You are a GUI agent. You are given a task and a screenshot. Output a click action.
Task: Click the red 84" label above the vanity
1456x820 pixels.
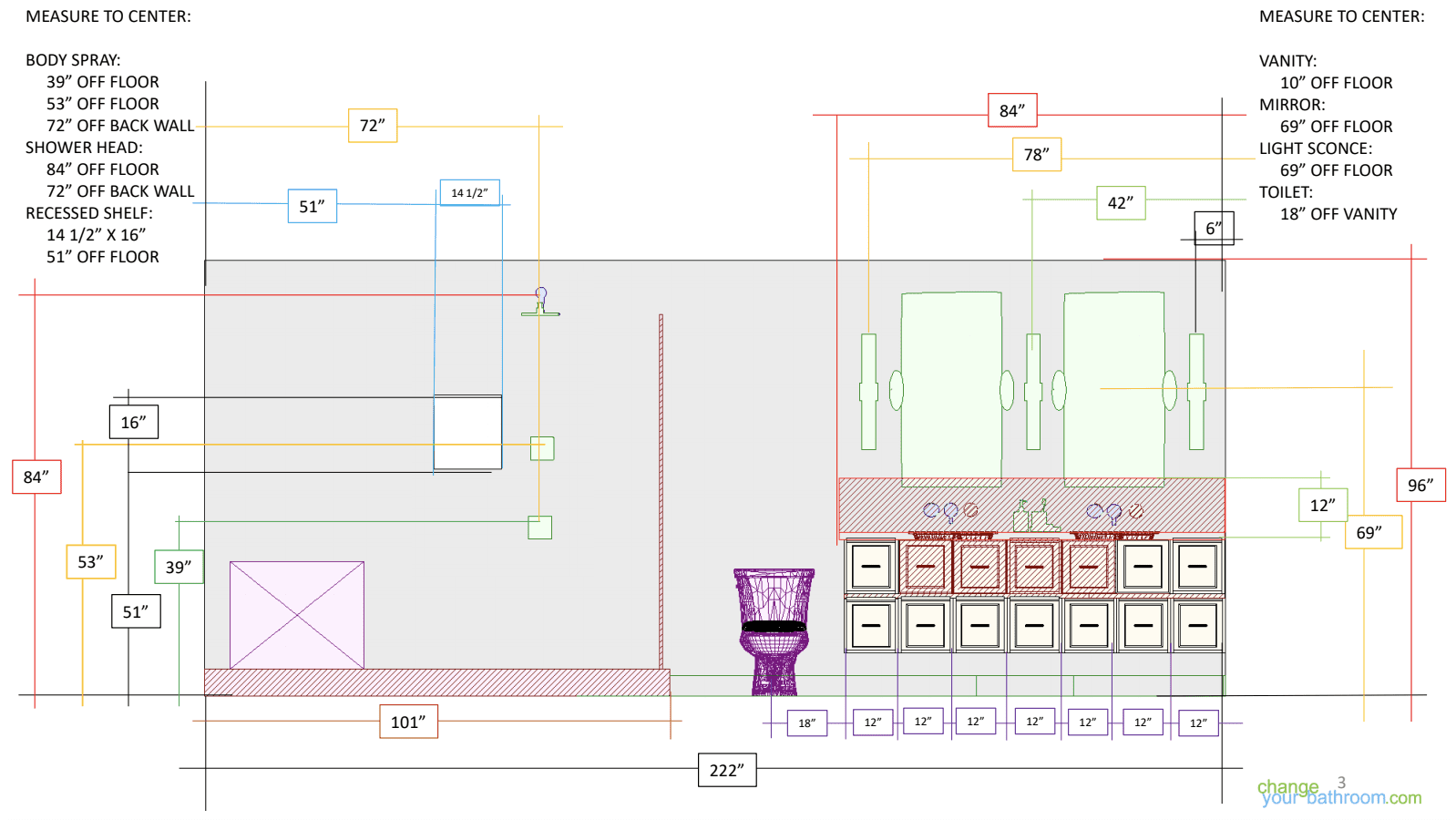pyautogui.click(x=1012, y=110)
